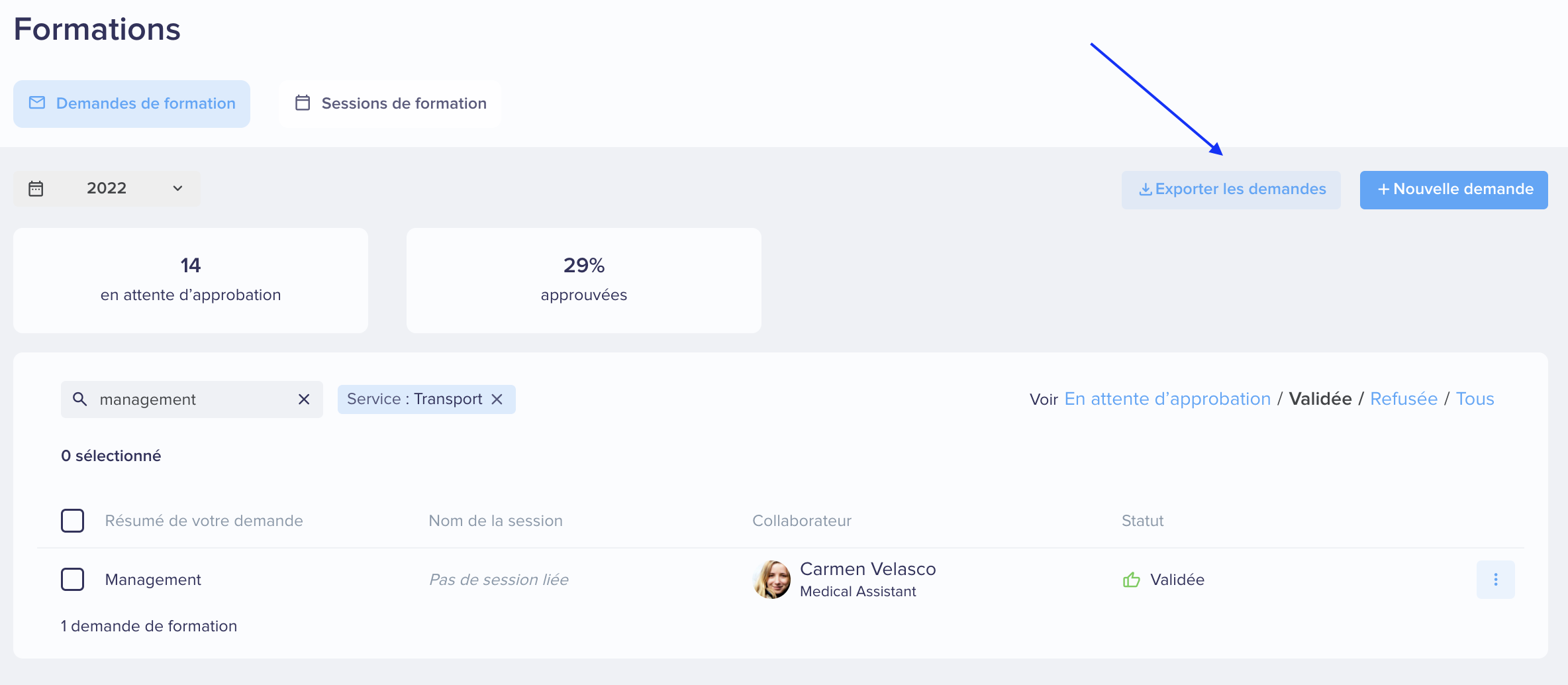
Task: Tick the select-all header checkbox
Action: tap(73, 521)
